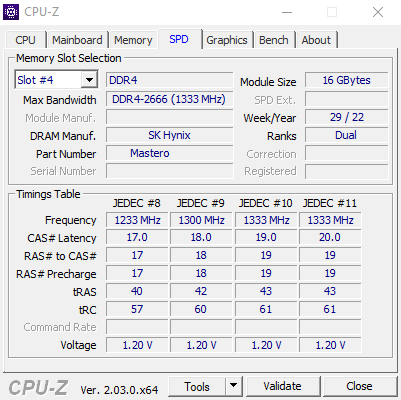Click the Max Bandwidth DDR4-2666 field
Image resolution: width=401 pixels, height=400 pixels.
[x=170, y=99]
